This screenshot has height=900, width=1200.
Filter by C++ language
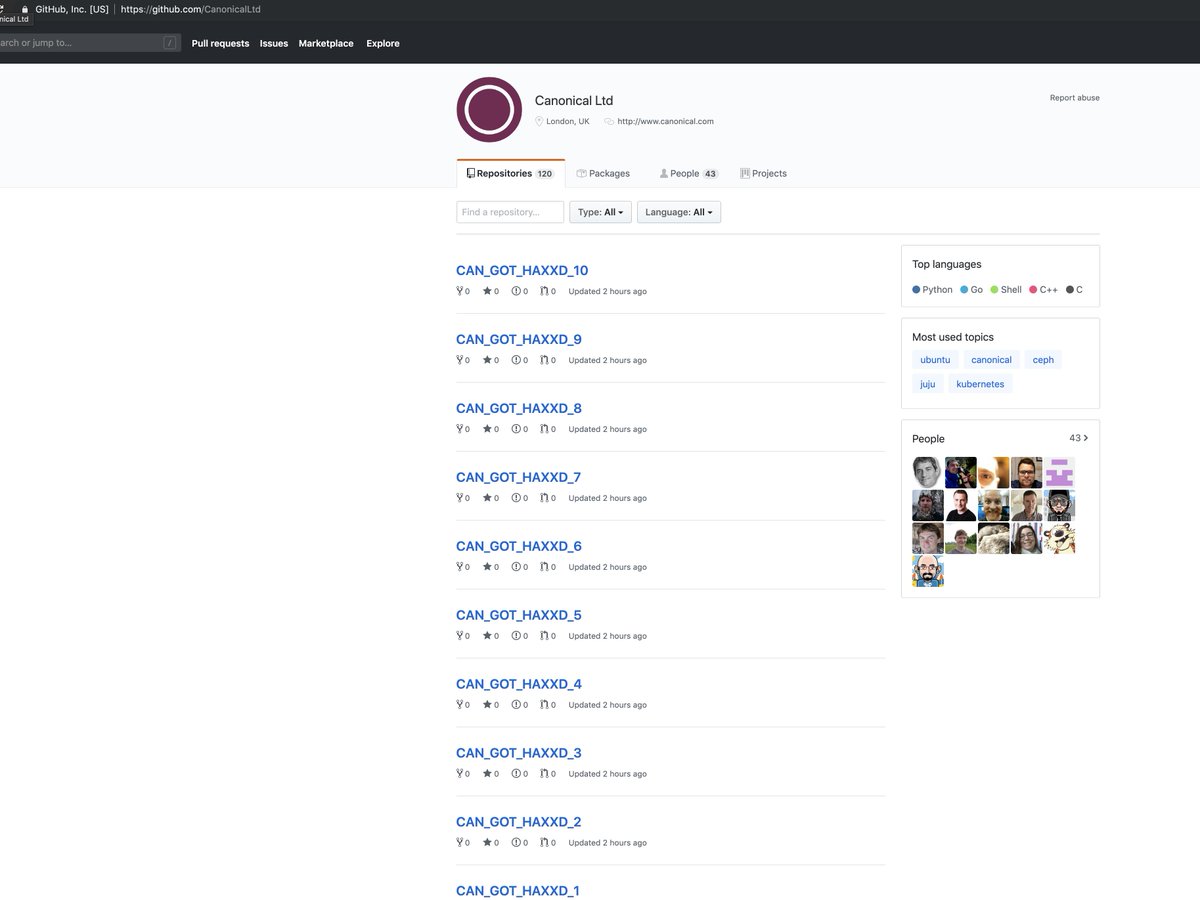coord(1043,290)
